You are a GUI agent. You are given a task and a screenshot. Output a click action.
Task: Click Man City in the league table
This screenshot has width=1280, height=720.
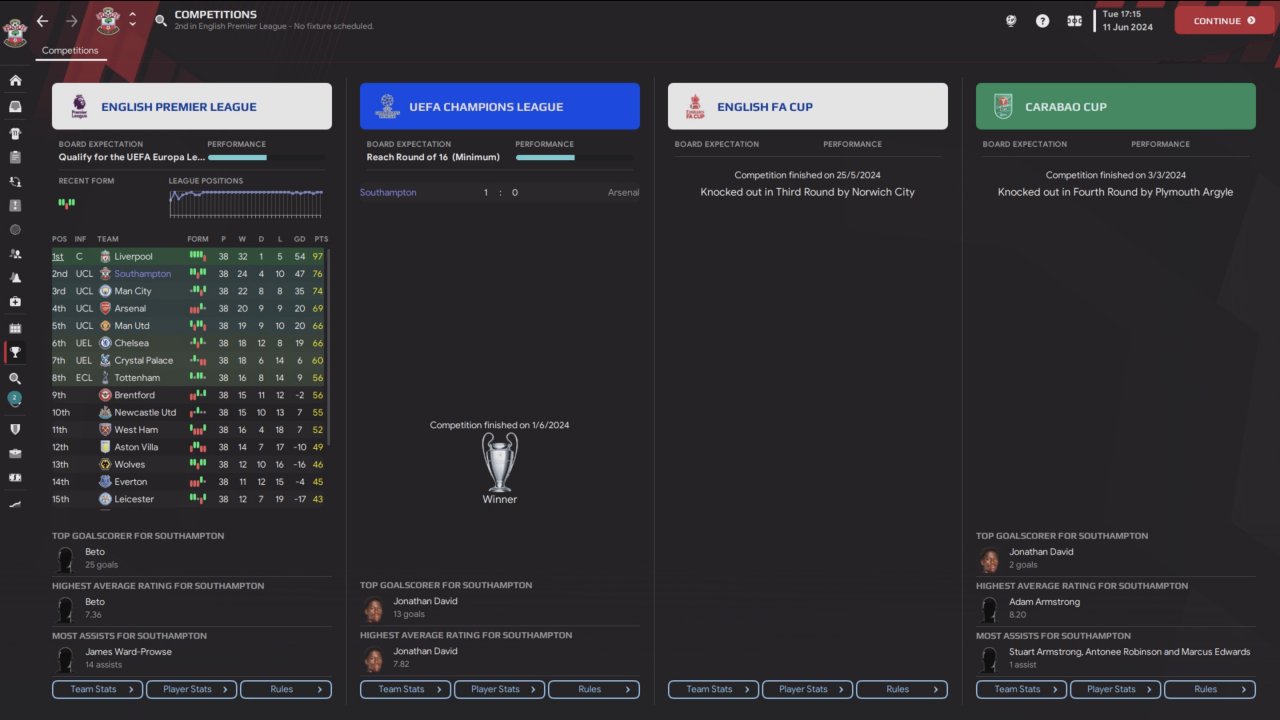click(x=133, y=291)
